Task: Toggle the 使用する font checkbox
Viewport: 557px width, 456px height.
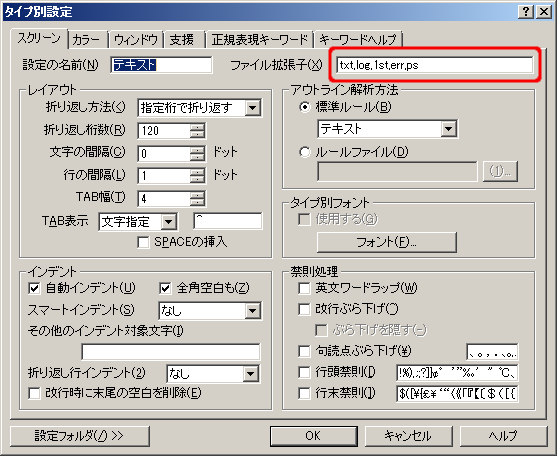Action: click(304, 219)
